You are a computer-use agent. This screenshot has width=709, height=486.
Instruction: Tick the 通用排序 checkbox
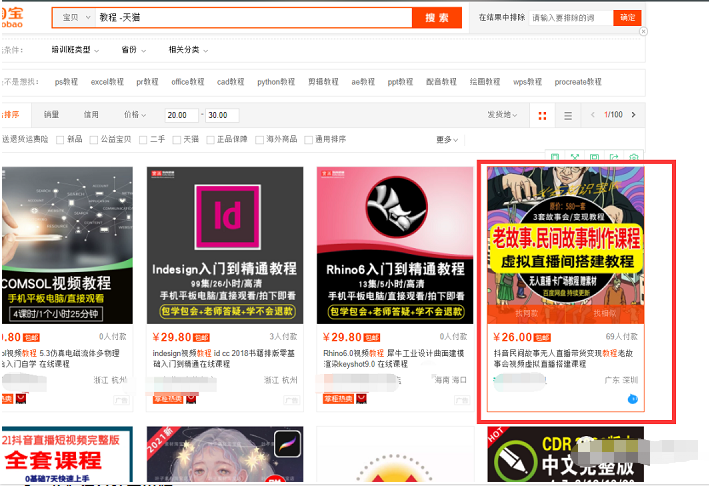tap(308, 140)
